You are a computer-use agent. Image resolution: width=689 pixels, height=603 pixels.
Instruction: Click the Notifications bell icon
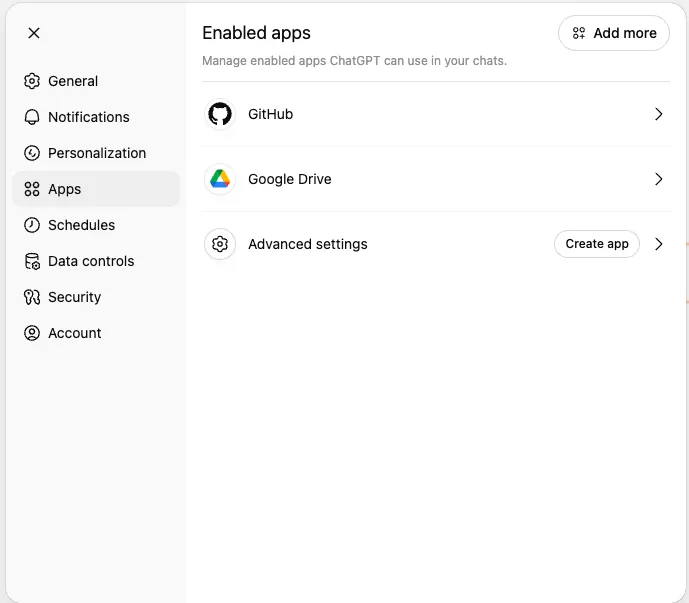32,117
